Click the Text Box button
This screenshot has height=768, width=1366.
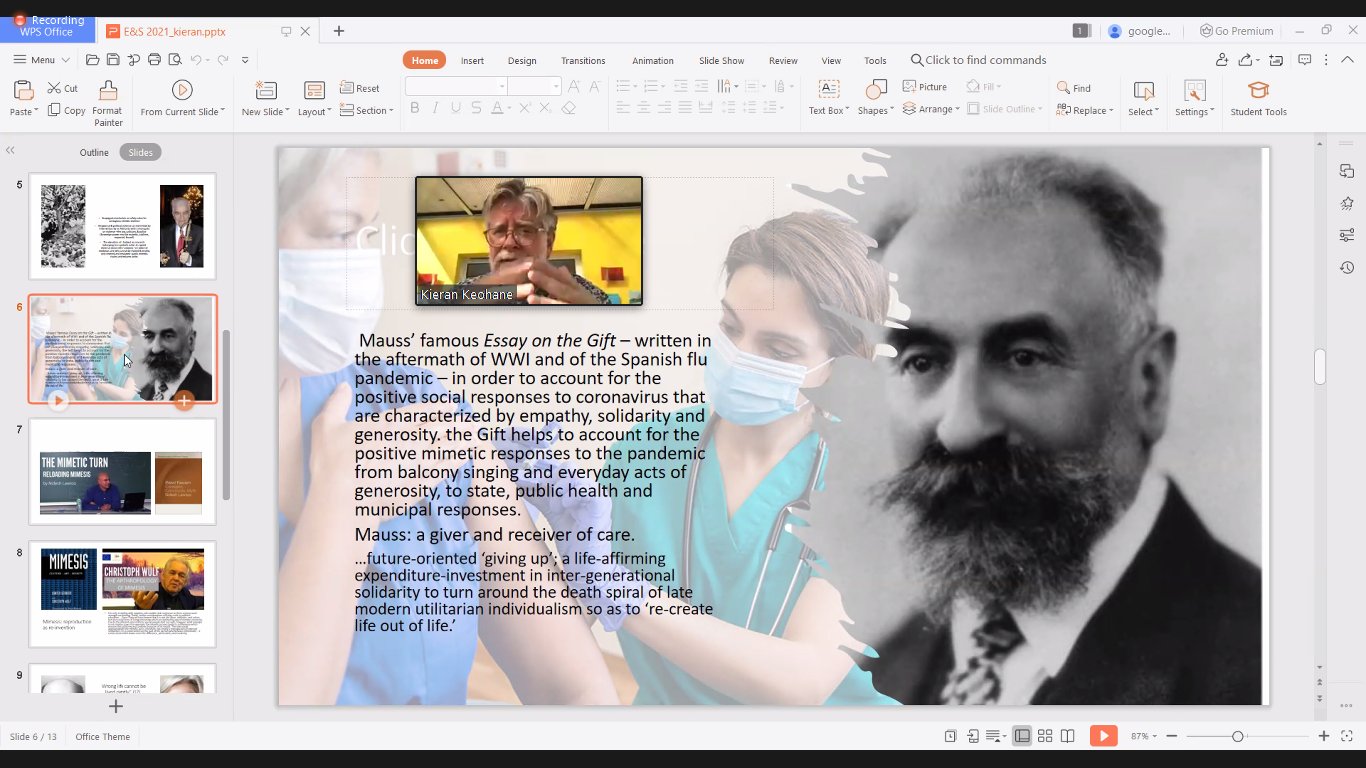point(828,99)
